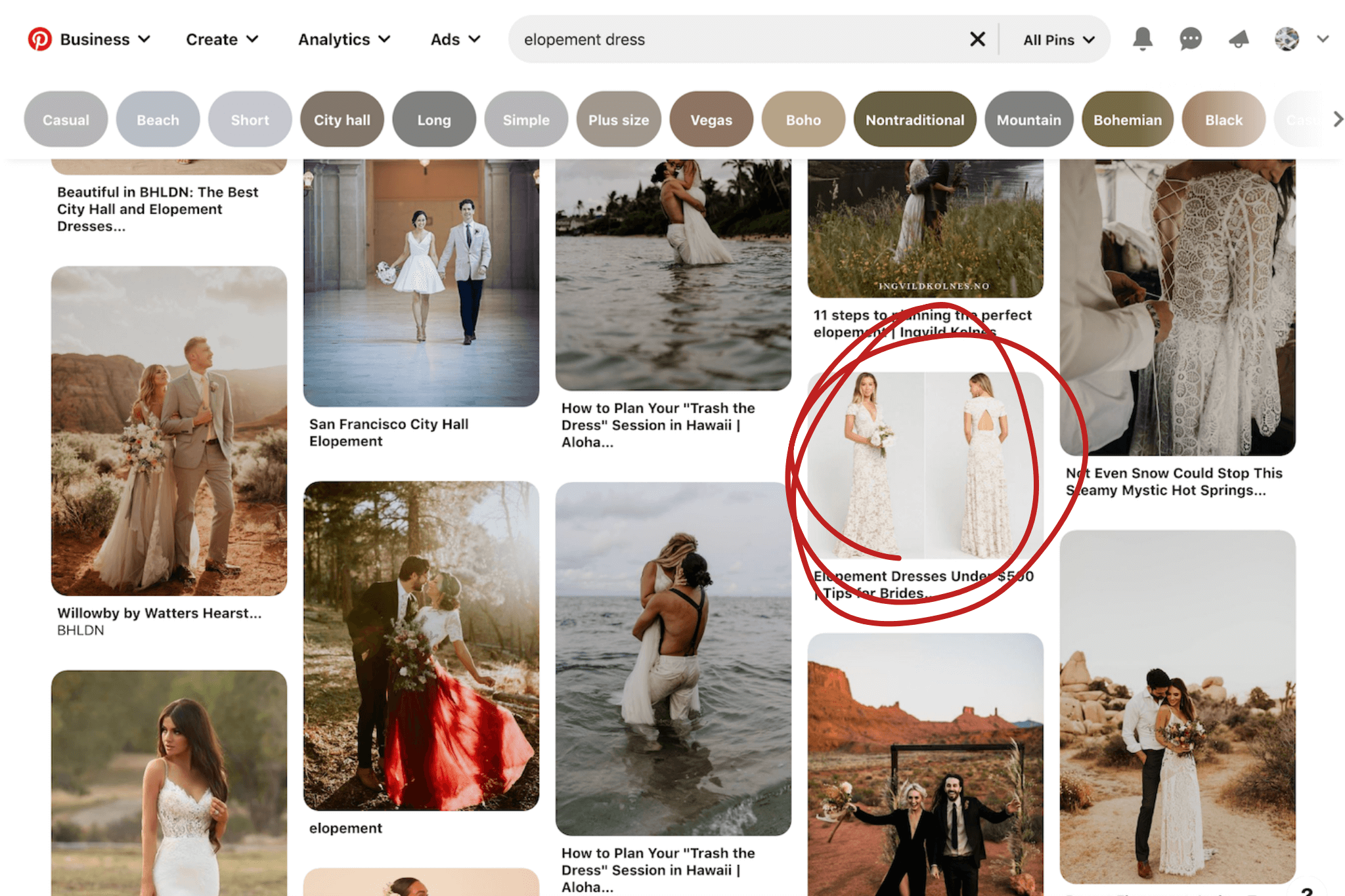Screen dimensions: 1345x896
Task: Select the Plus size filter chip
Action: click(x=619, y=119)
